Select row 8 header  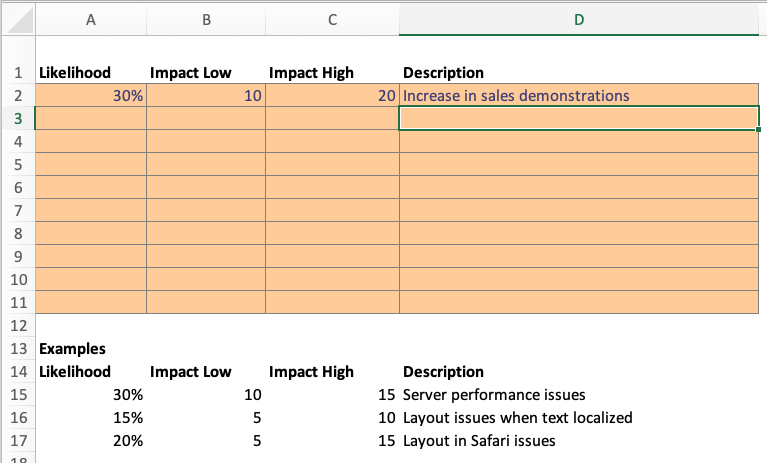(18, 233)
